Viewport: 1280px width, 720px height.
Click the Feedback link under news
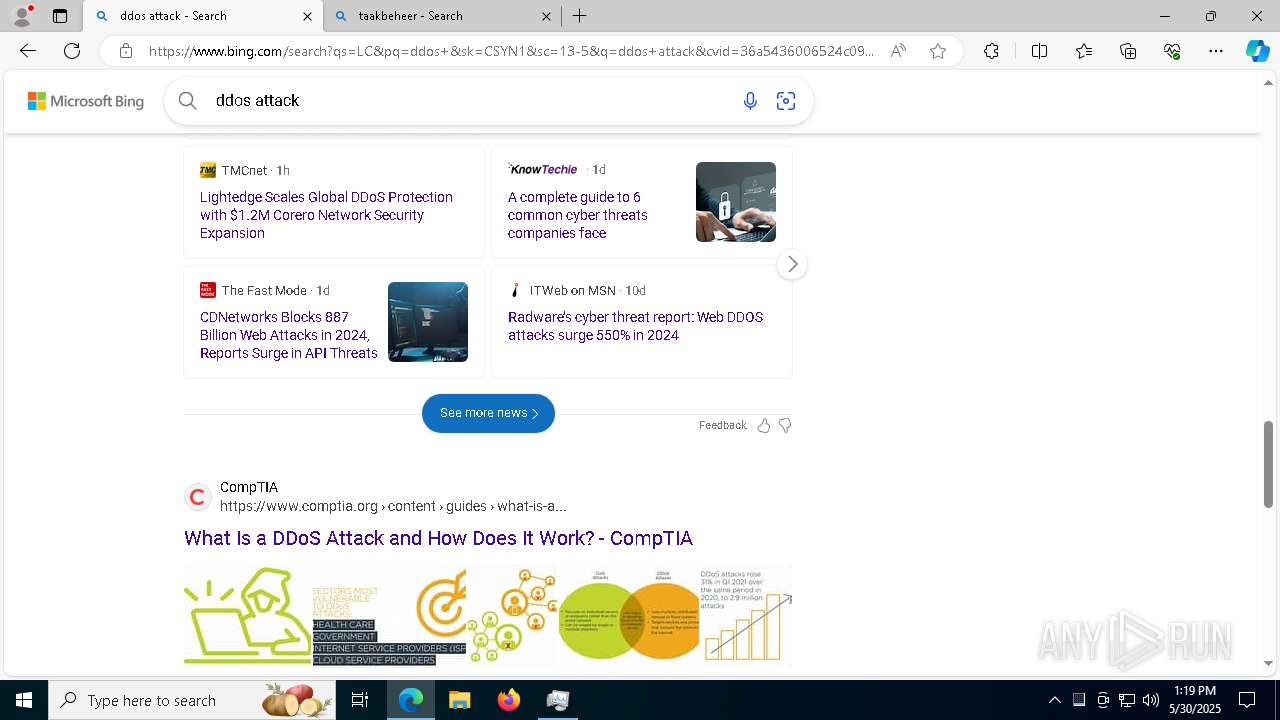pos(723,425)
